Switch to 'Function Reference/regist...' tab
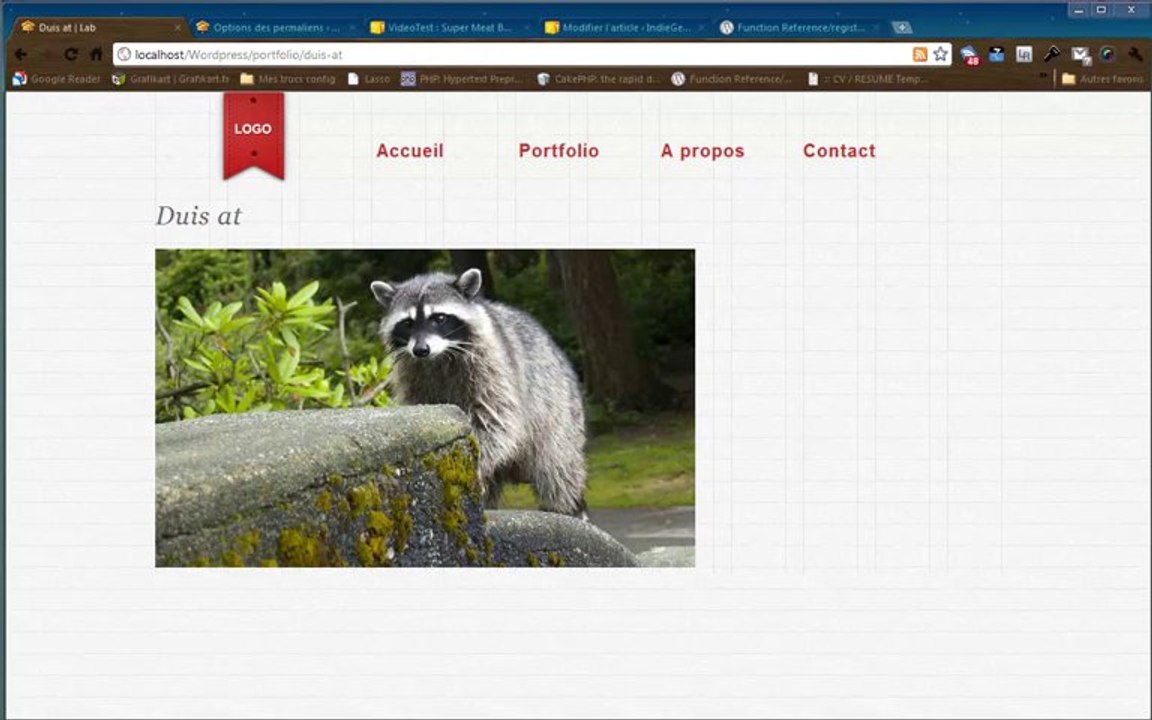Viewport: 1152px width, 720px height. tap(801, 27)
